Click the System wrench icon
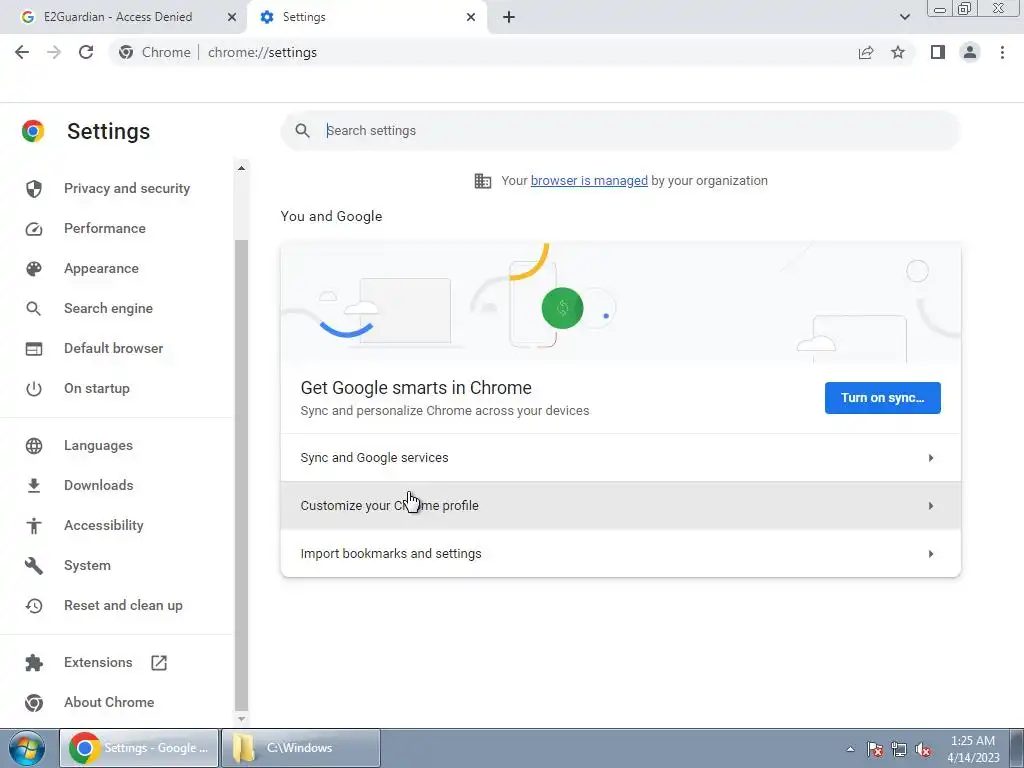Image resolution: width=1024 pixels, height=768 pixels. (34, 566)
